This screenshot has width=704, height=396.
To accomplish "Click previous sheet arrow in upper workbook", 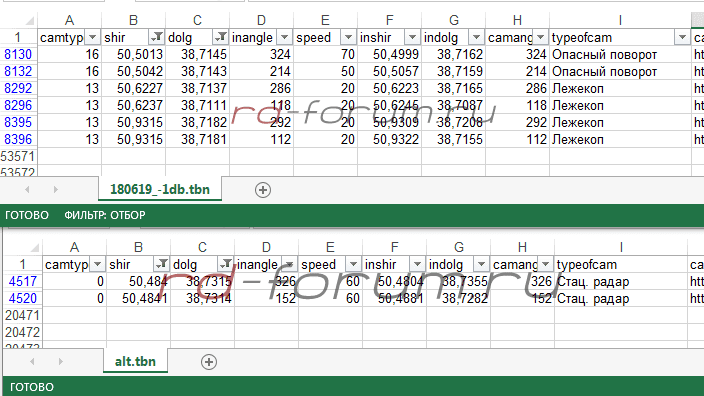I will (x=27, y=189).
